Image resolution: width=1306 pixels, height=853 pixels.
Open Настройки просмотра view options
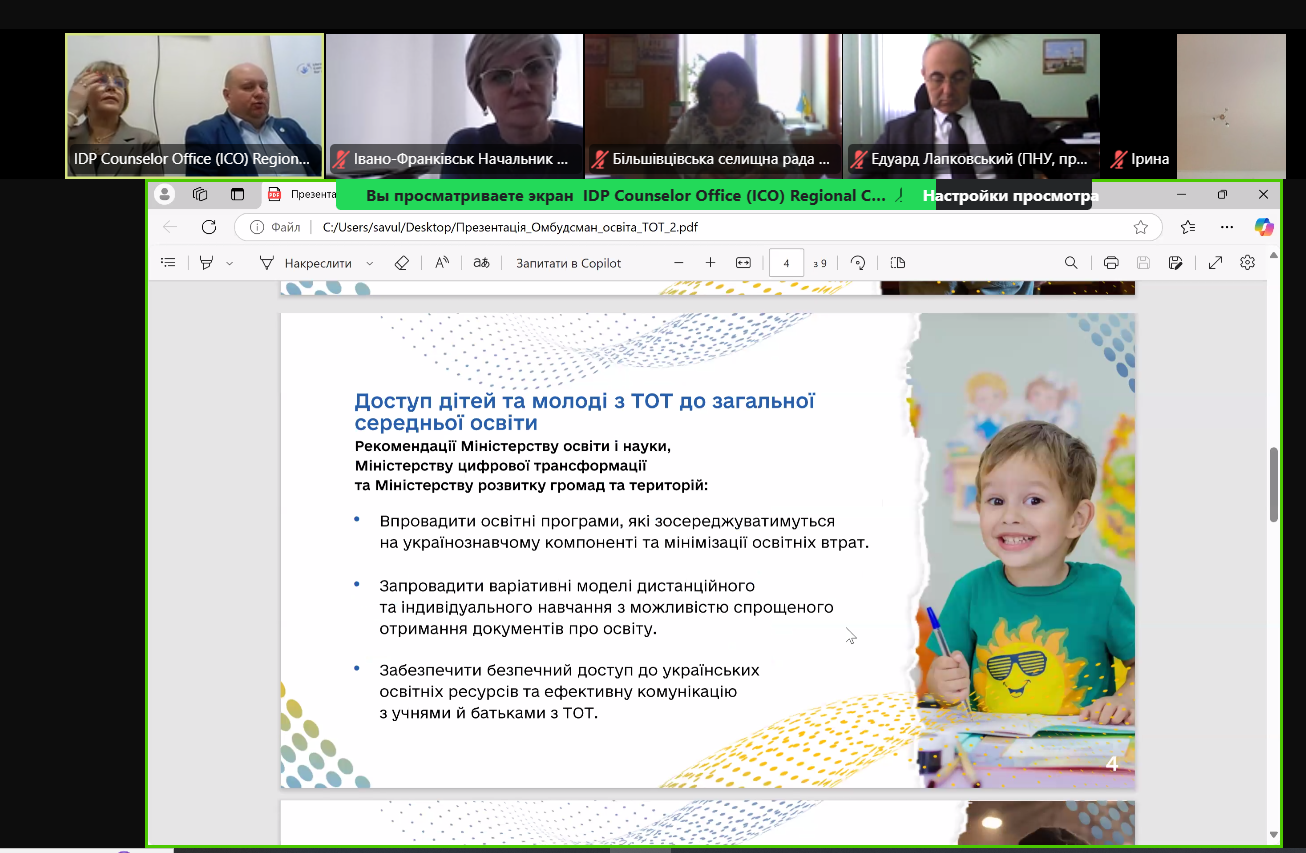pyautogui.click(x=1010, y=196)
